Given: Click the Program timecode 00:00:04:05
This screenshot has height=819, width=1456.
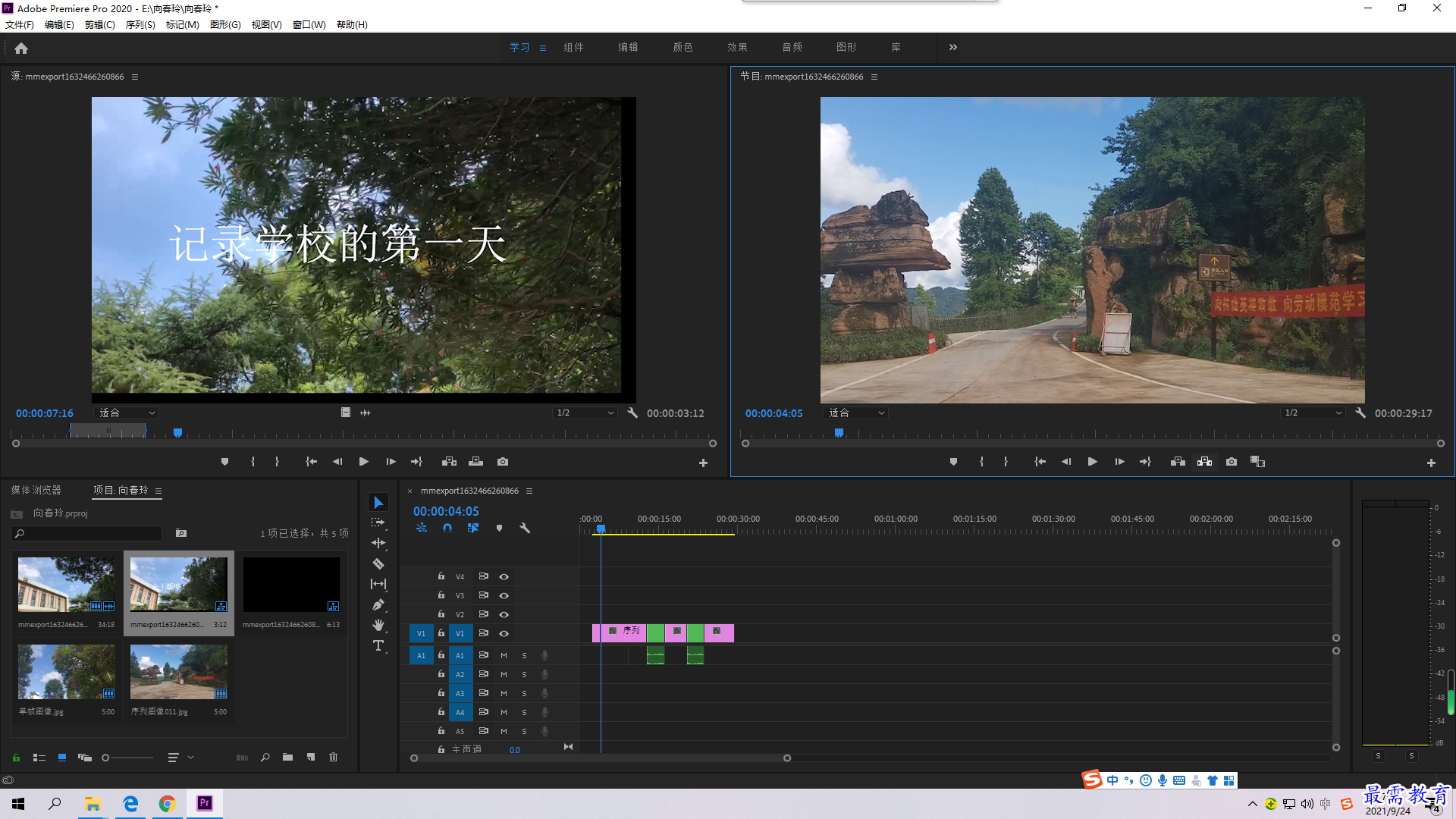Looking at the screenshot, I should click(x=773, y=413).
